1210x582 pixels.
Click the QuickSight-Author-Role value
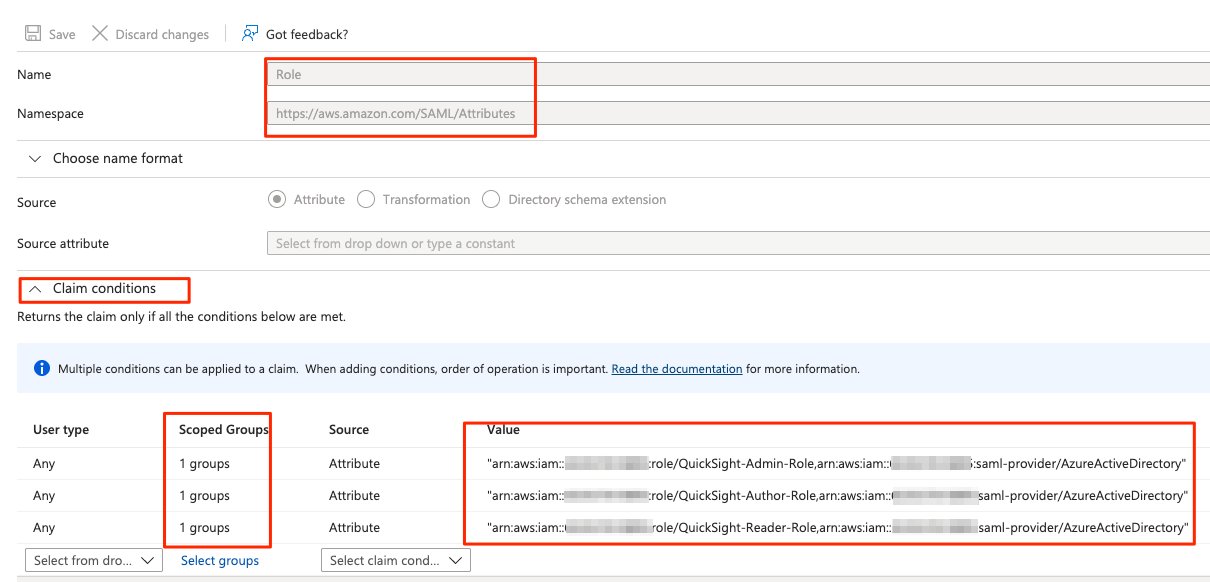point(837,496)
